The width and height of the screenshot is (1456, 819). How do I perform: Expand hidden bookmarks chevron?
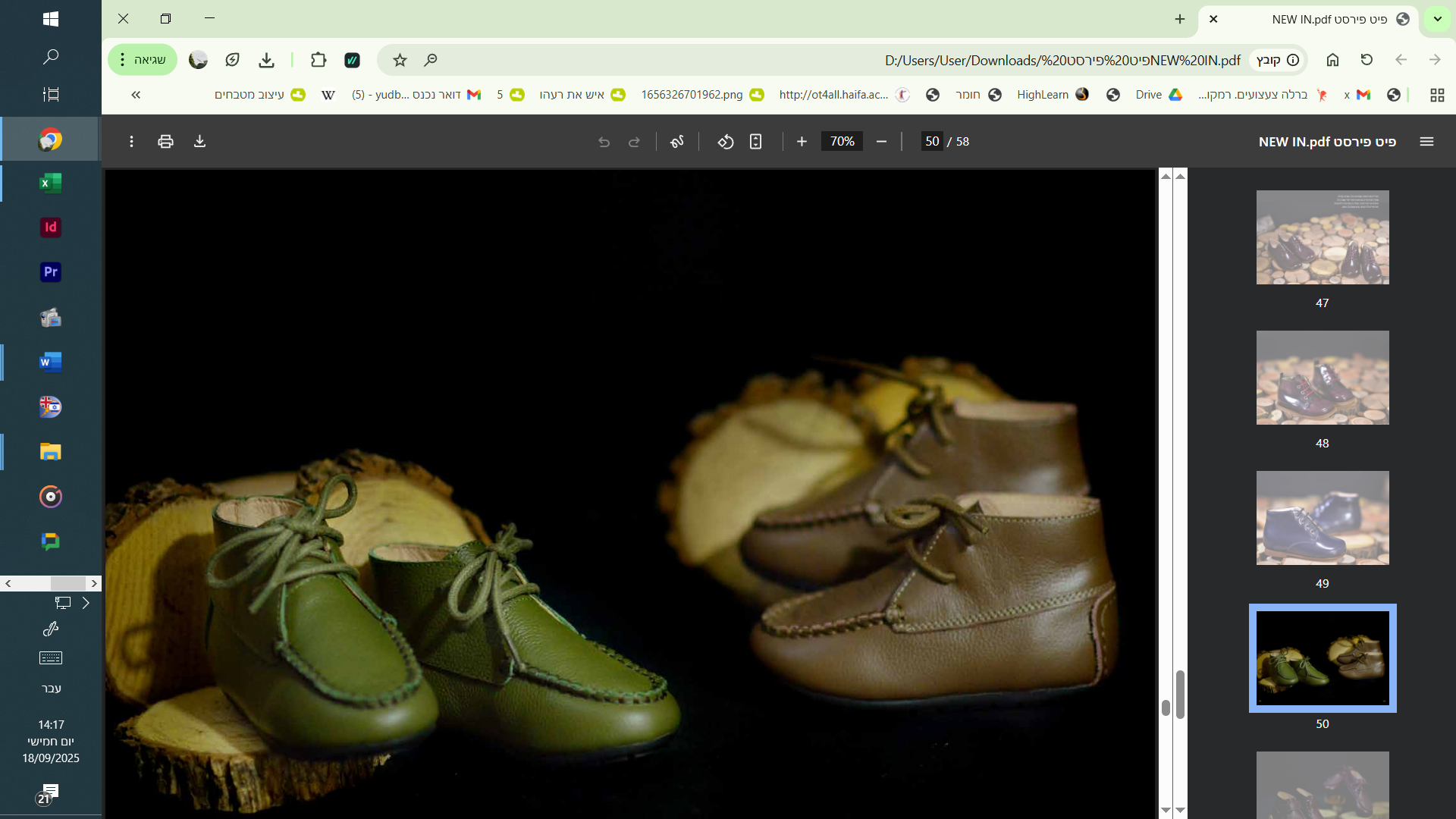coord(136,95)
